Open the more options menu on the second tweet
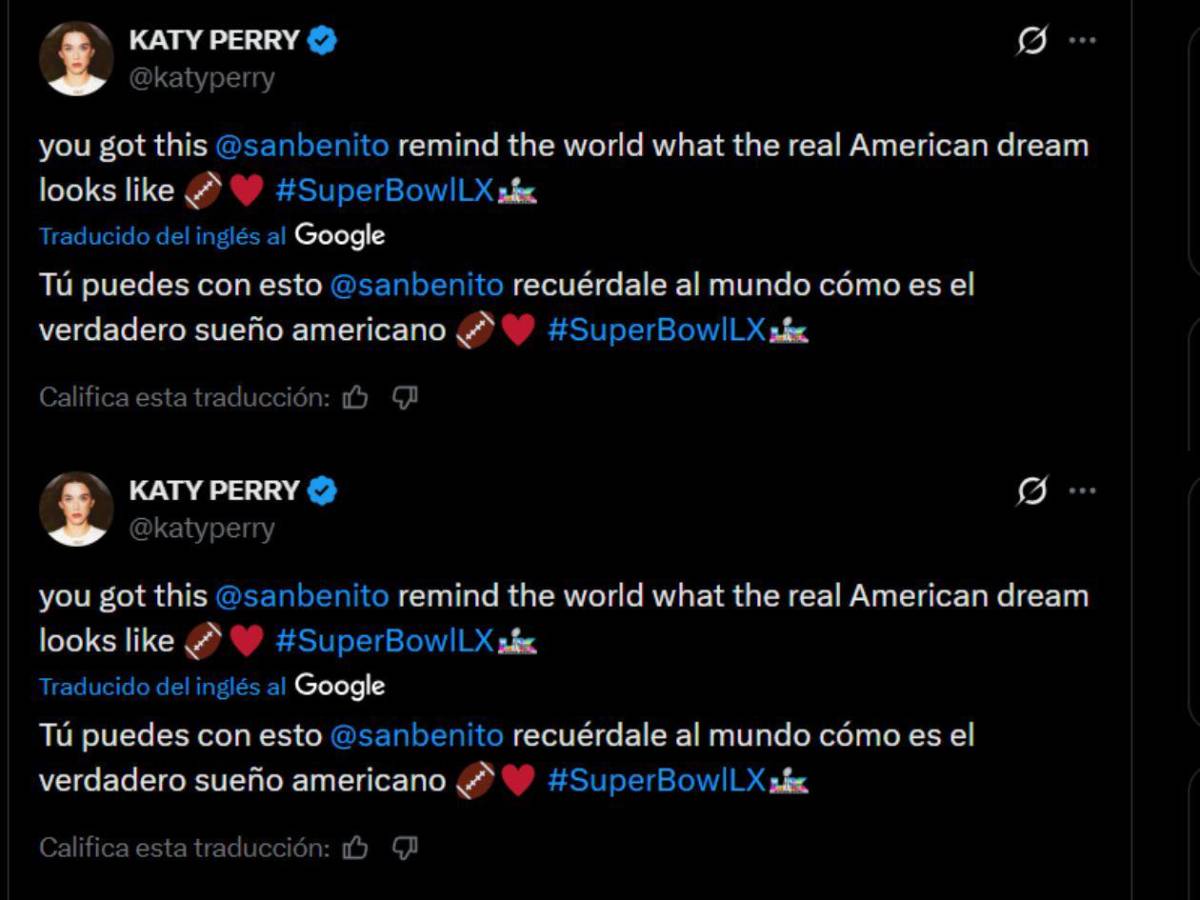1200x900 pixels. [1082, 491]
